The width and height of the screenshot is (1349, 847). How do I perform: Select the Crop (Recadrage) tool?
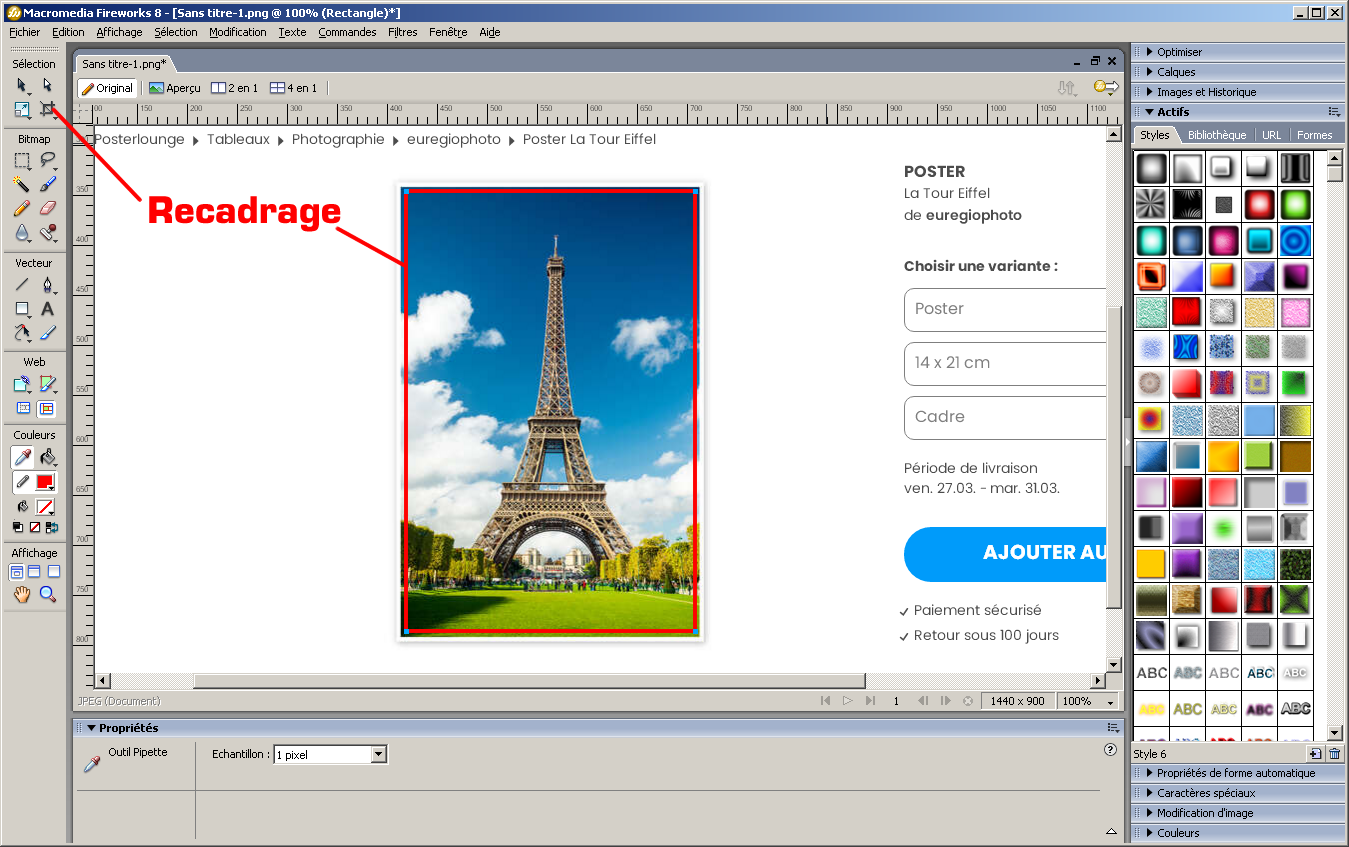[47, 109]
